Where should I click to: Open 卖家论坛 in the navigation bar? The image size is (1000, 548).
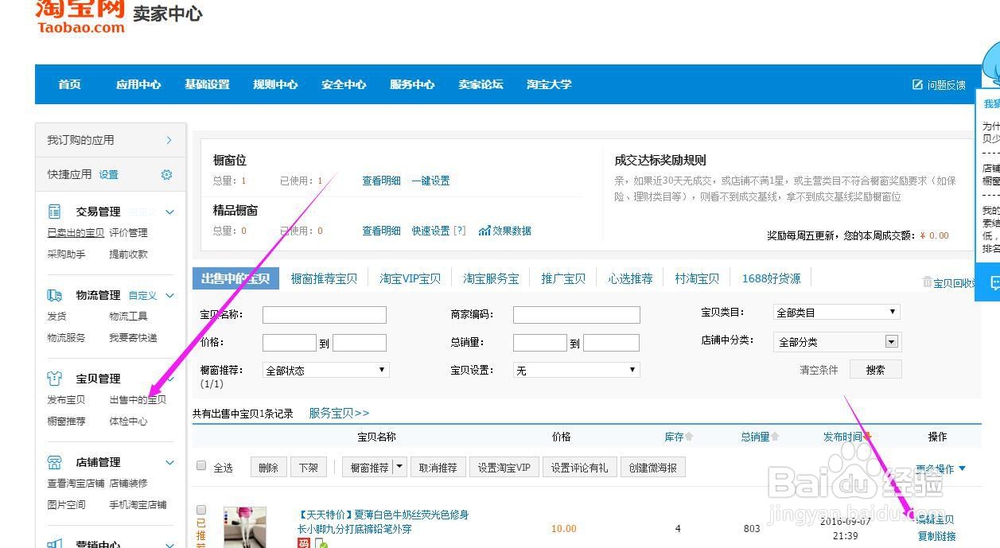click(481, 84)
